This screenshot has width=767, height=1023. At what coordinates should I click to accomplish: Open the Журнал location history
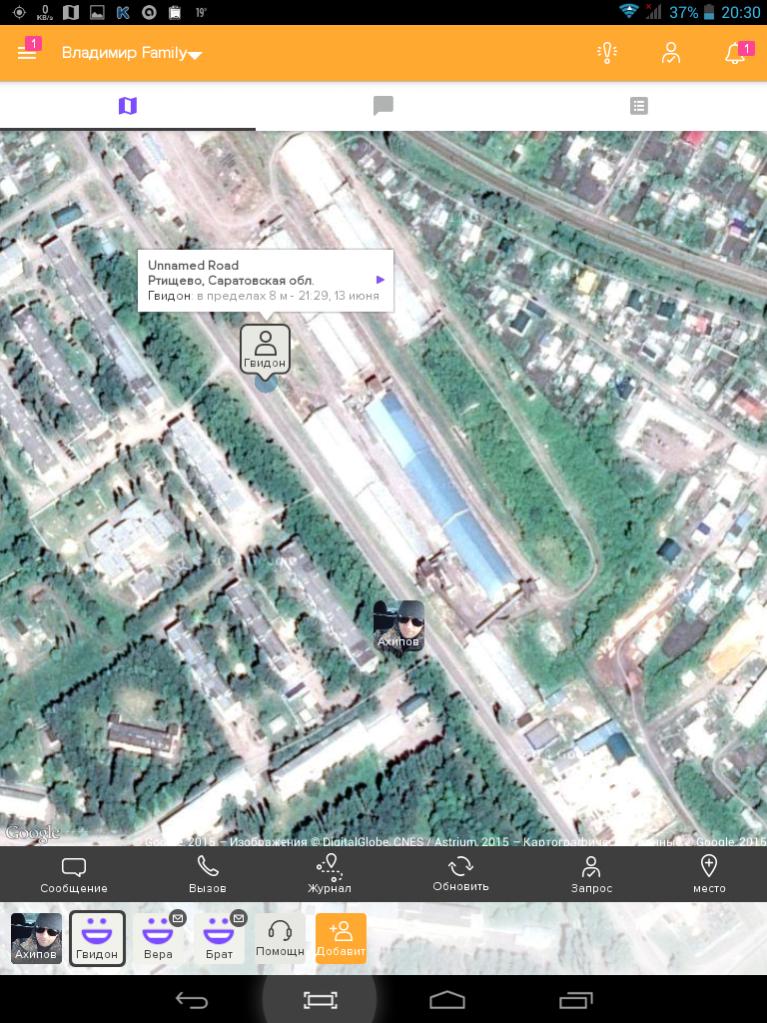(x=329, y=874)
